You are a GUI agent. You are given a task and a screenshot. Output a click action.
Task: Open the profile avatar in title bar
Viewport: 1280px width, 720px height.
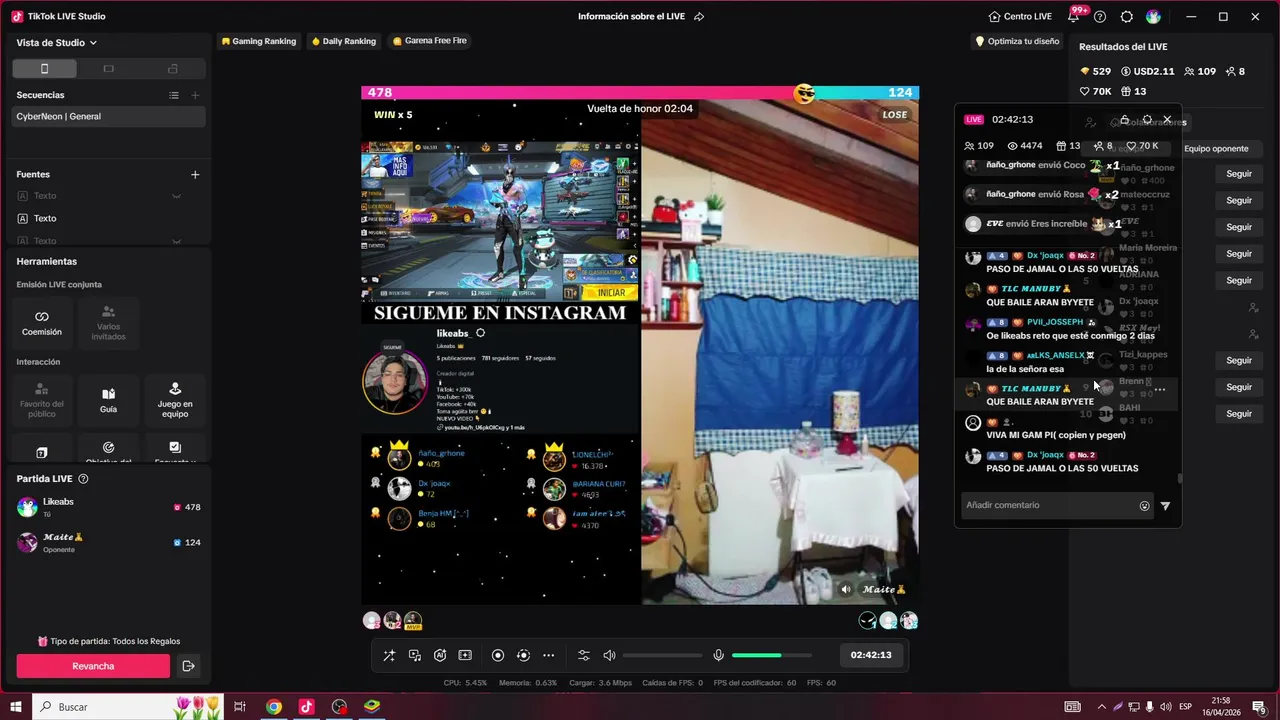[1154, 16]
